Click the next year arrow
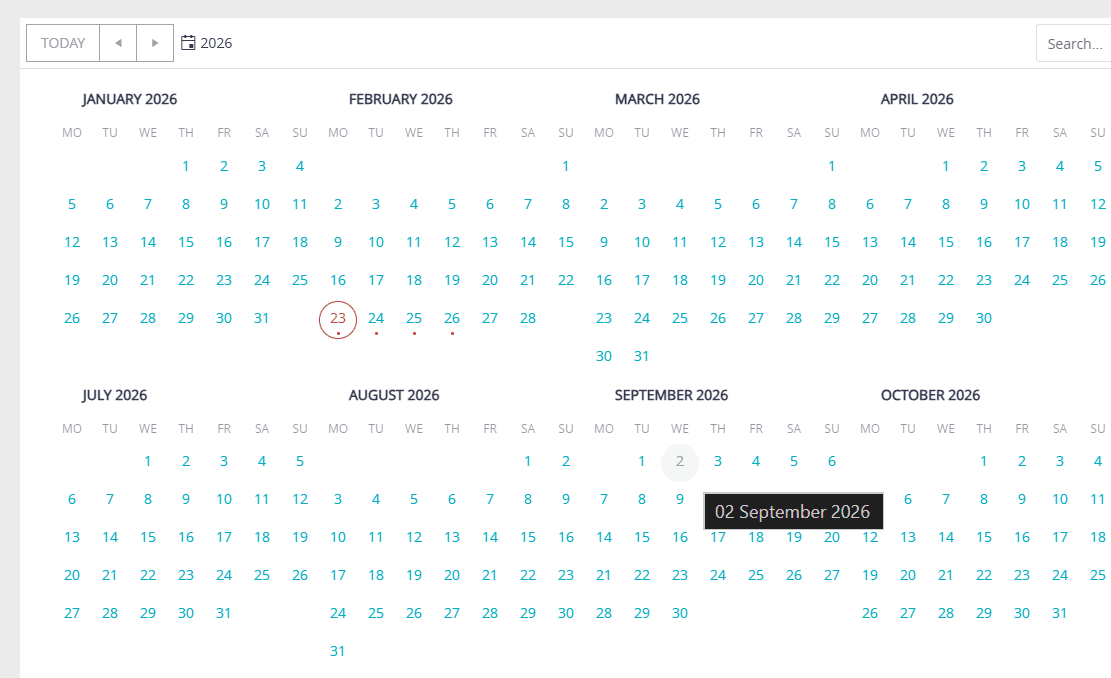This screenshot has width=1111, height=678. click(x=155, y=43)
